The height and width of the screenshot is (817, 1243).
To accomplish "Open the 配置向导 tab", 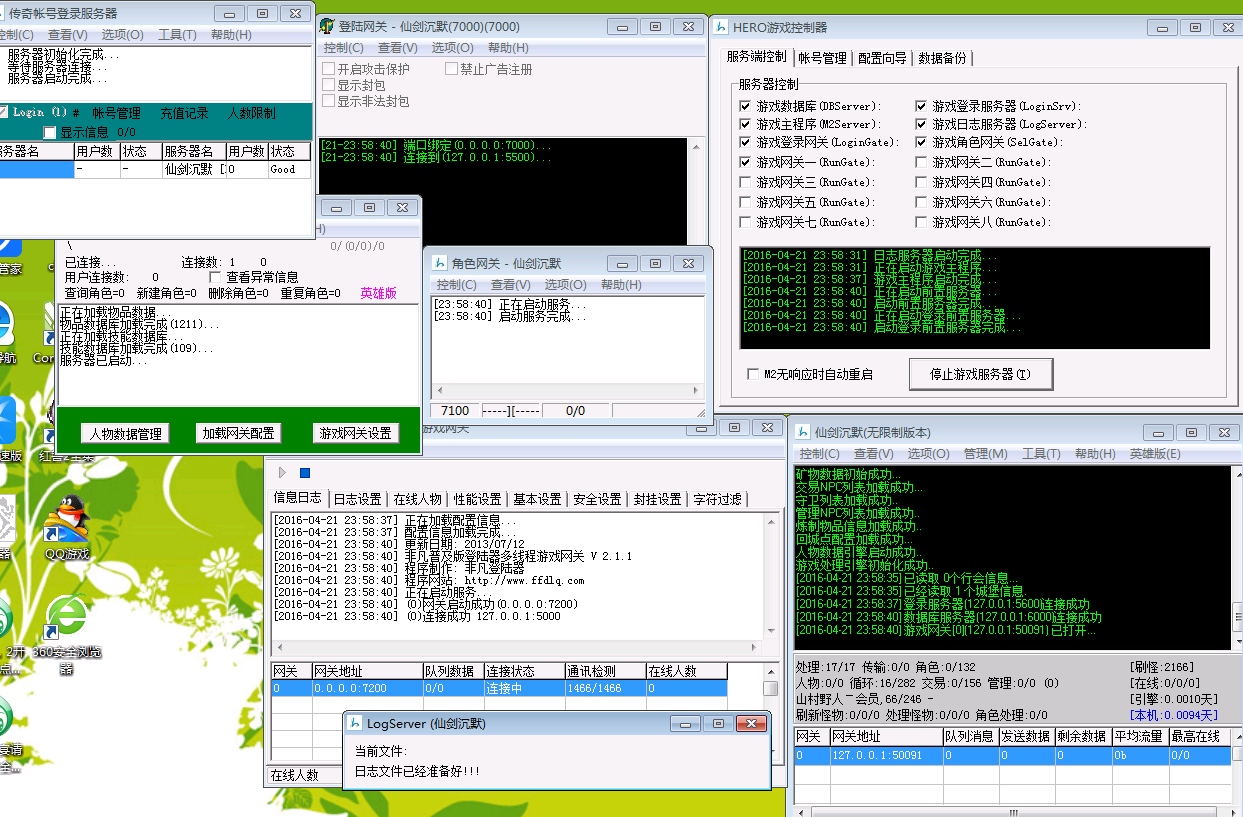I will pyautogui.click(x=882, y=58).
